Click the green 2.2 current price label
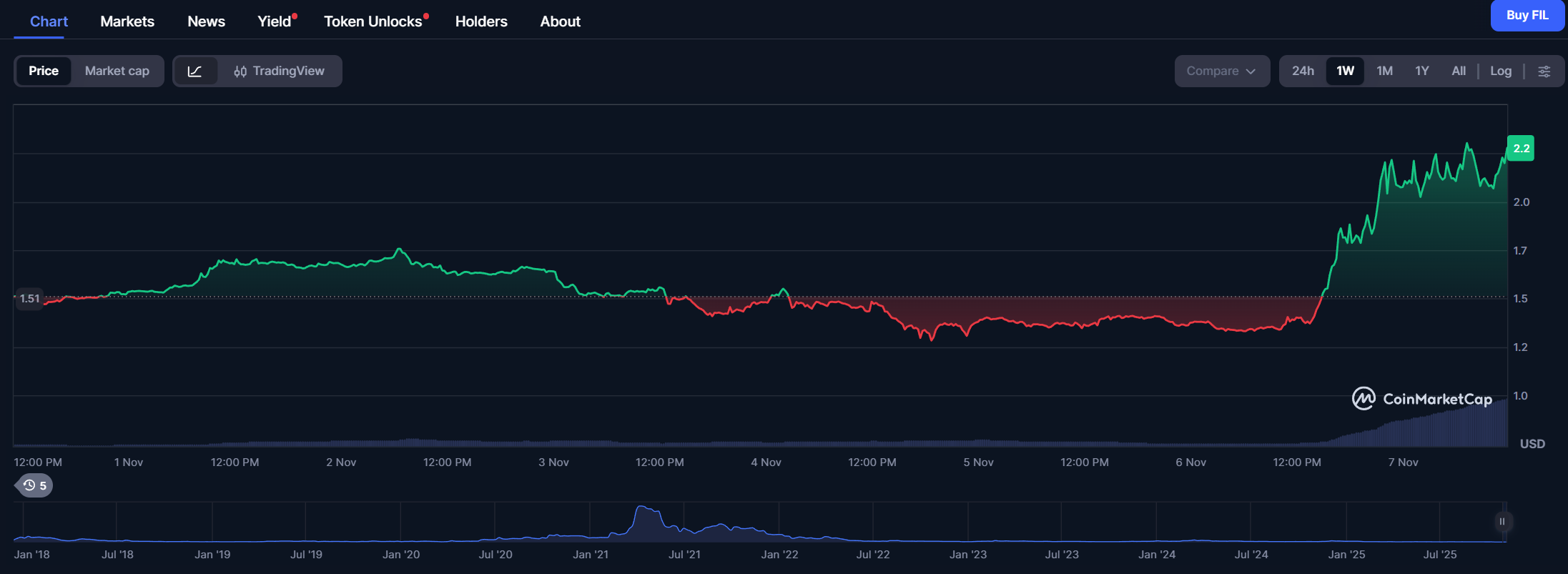 [1521, 149]
